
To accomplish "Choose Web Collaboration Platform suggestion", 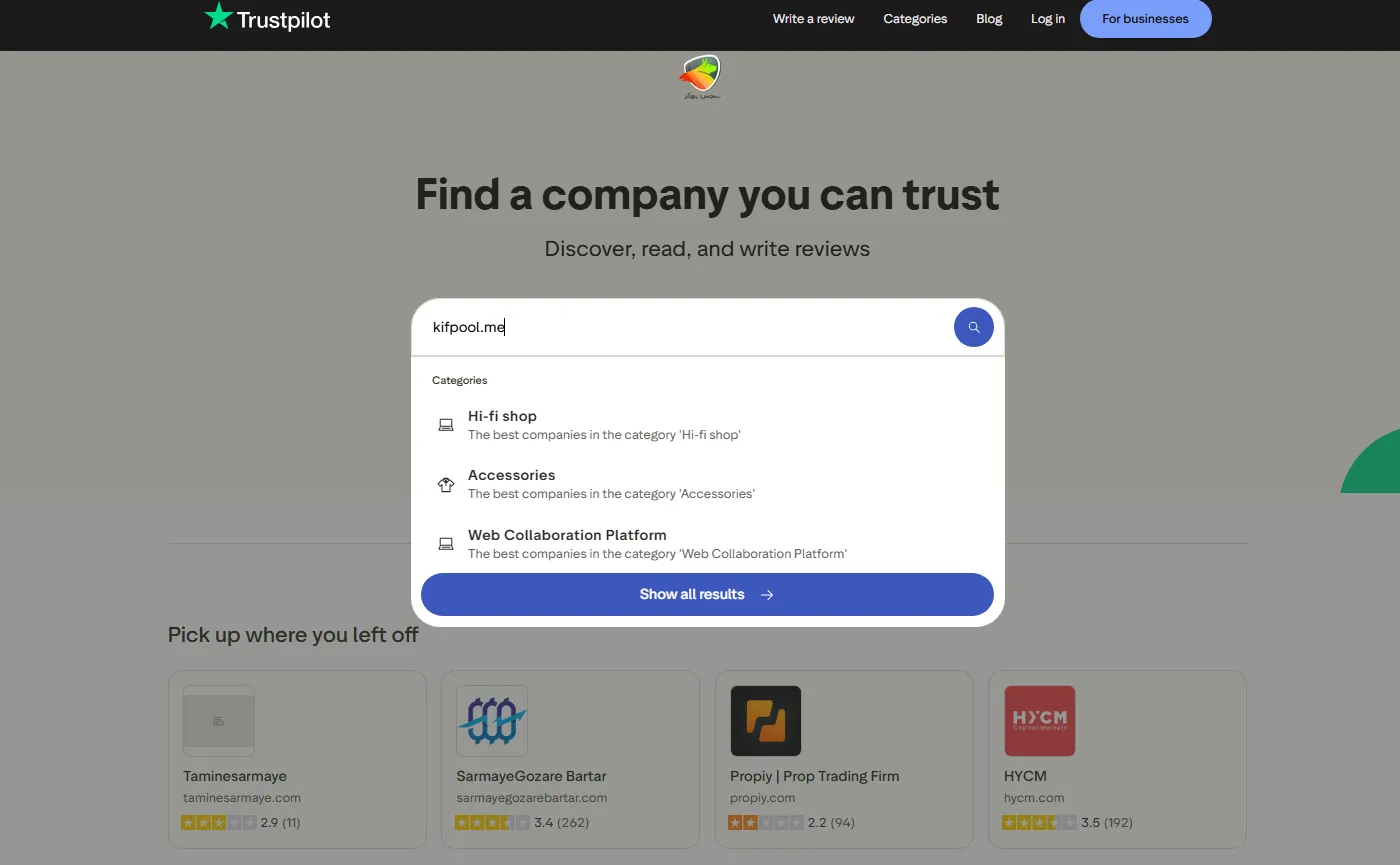I will (657, 544).
